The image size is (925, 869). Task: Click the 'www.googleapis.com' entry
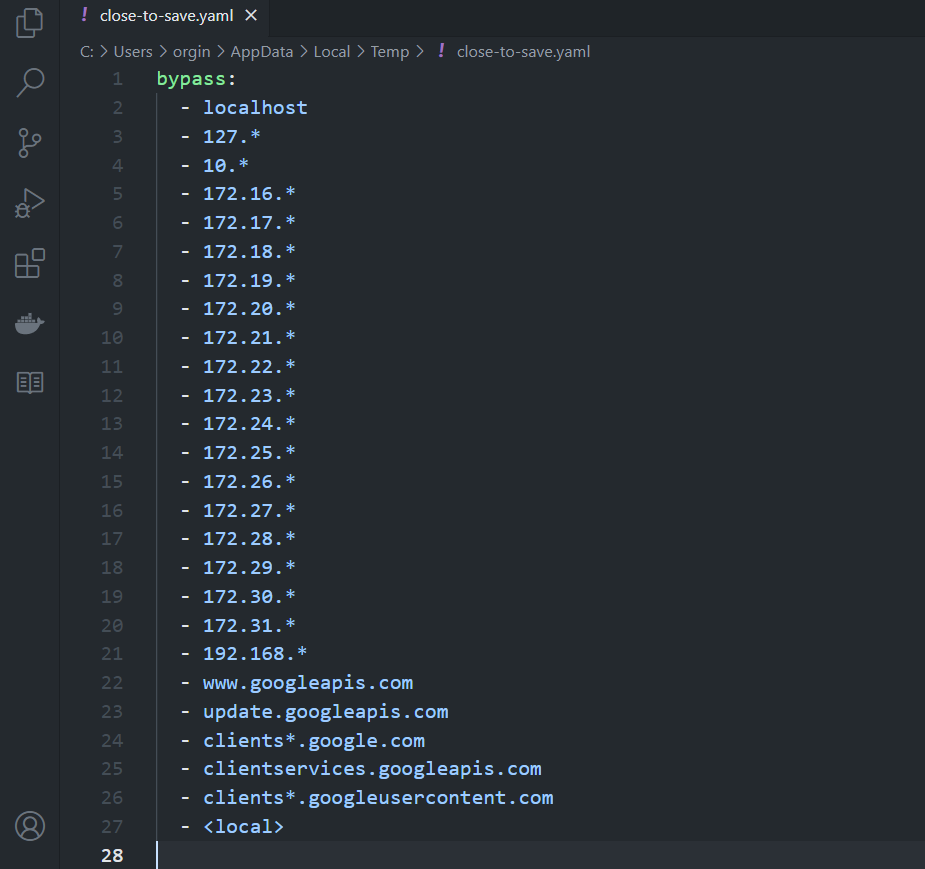click(x=308, y=683)
